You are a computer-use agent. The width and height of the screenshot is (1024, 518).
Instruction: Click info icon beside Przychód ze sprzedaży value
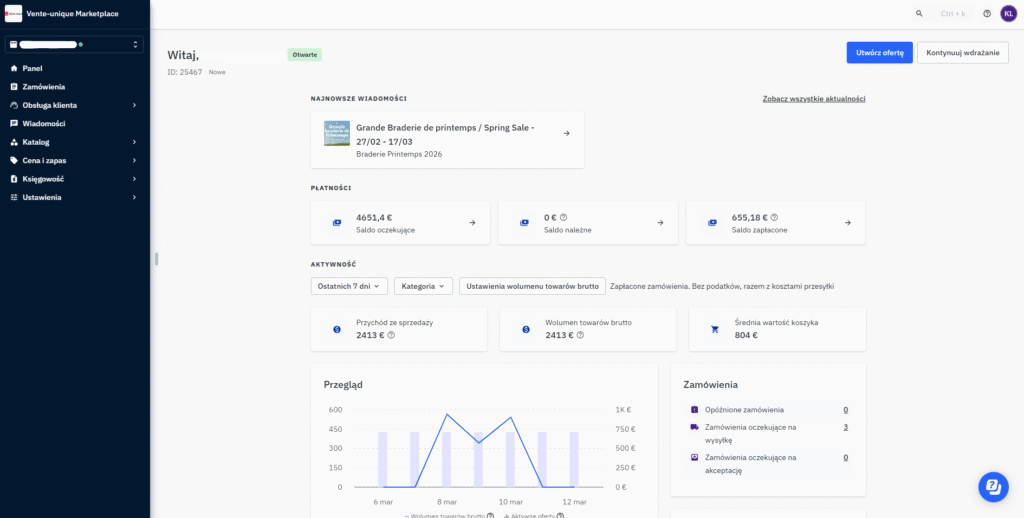pos(391,335)
